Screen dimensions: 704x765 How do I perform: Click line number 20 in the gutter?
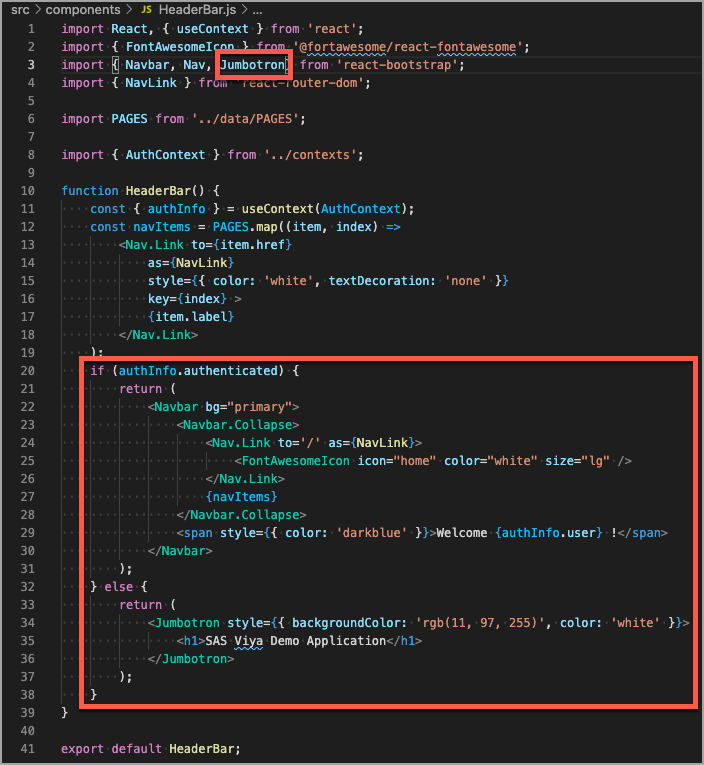[28, 371]
